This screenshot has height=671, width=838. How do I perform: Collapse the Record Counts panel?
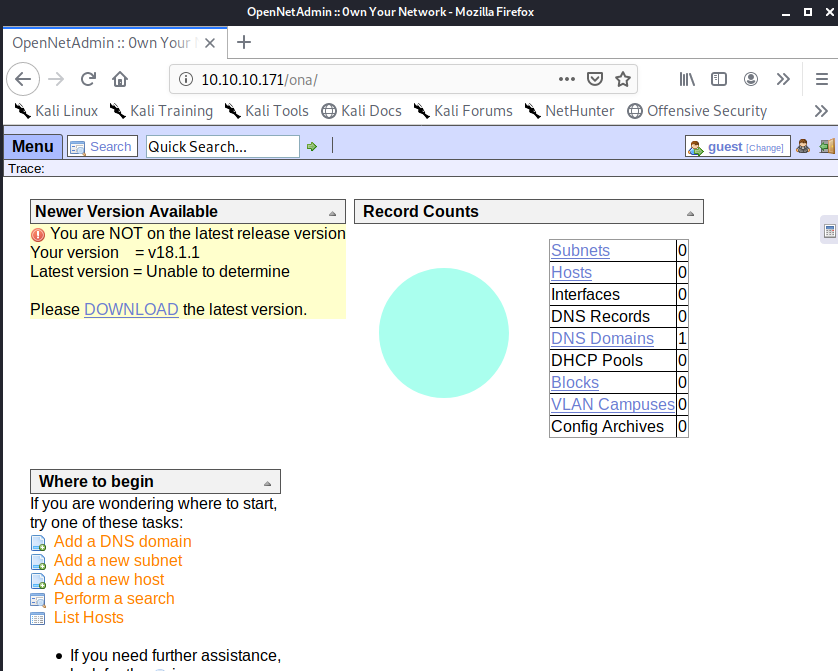coord(690,213)
